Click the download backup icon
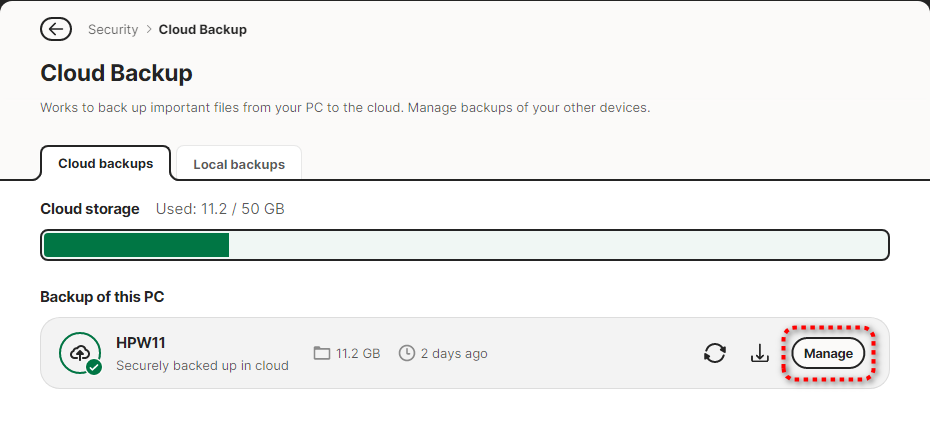930x439 pixels. pos(759,353)
